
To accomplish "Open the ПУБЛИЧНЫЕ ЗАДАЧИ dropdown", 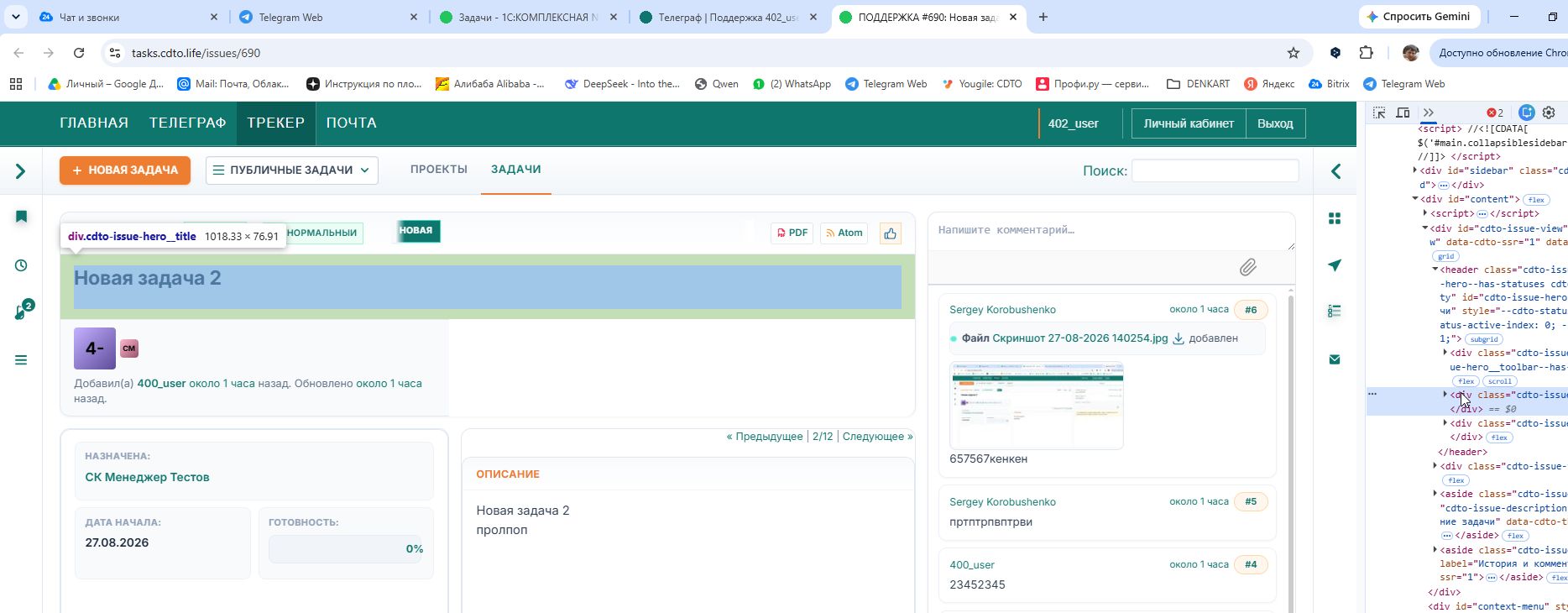I will point(291,170).
